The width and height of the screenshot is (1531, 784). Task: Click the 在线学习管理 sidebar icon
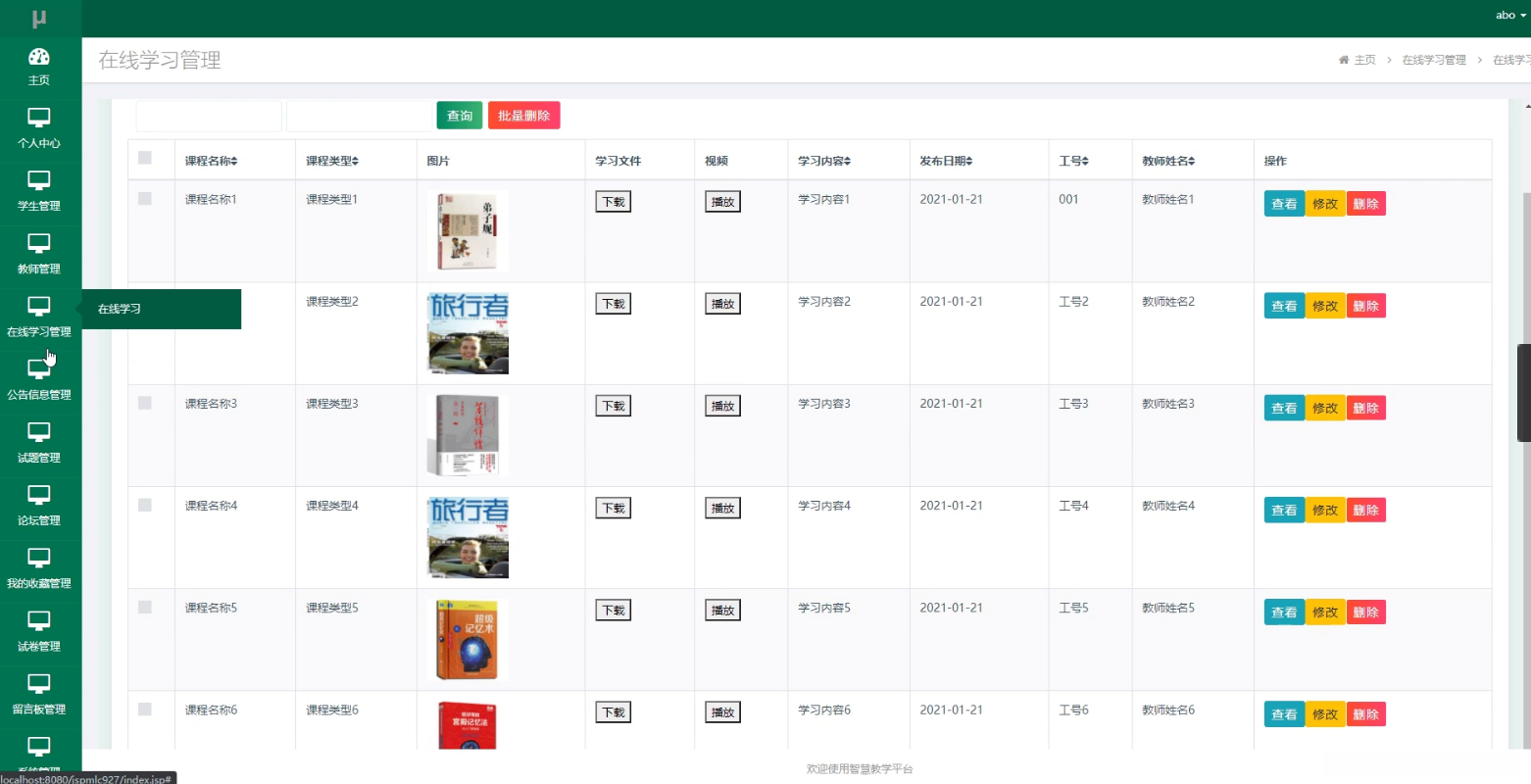(39, 307)
